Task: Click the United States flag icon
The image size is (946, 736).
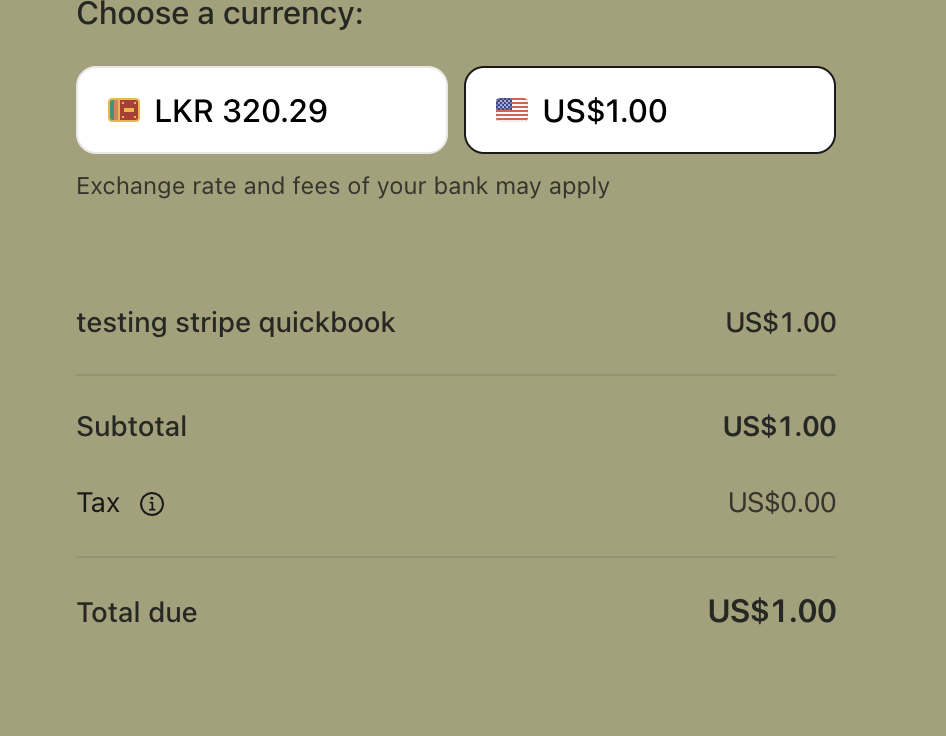Action: pos(512,110)
